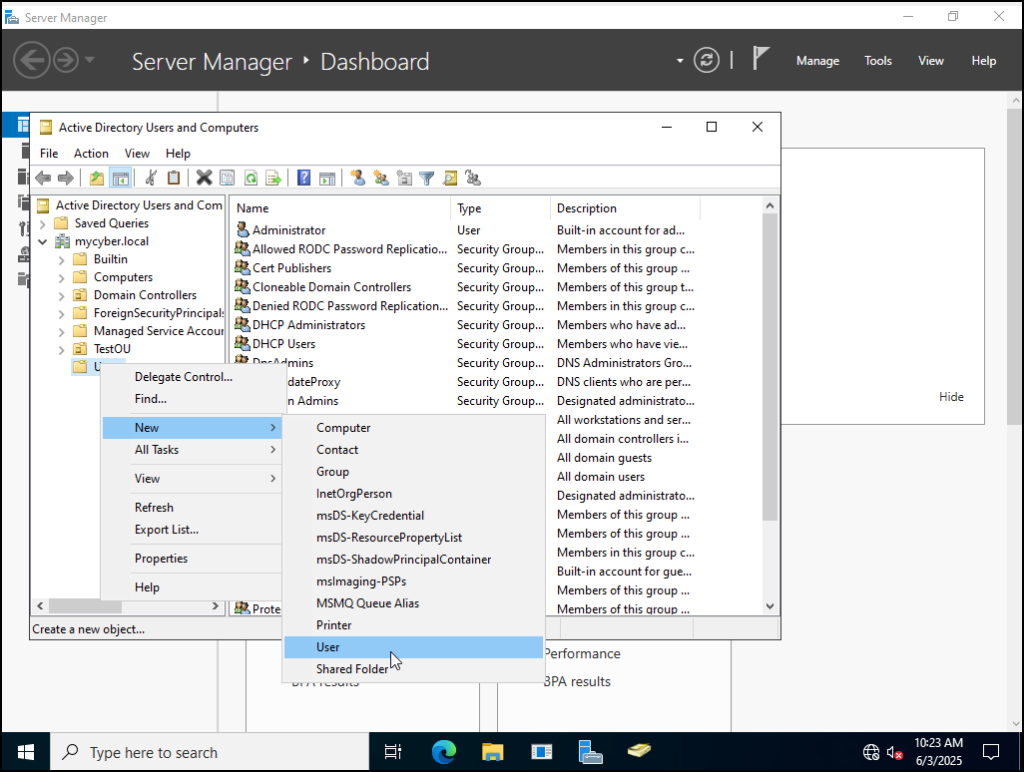Open Task View on the taskbar
Screen dimensions: 1024x772
(392, 752)
